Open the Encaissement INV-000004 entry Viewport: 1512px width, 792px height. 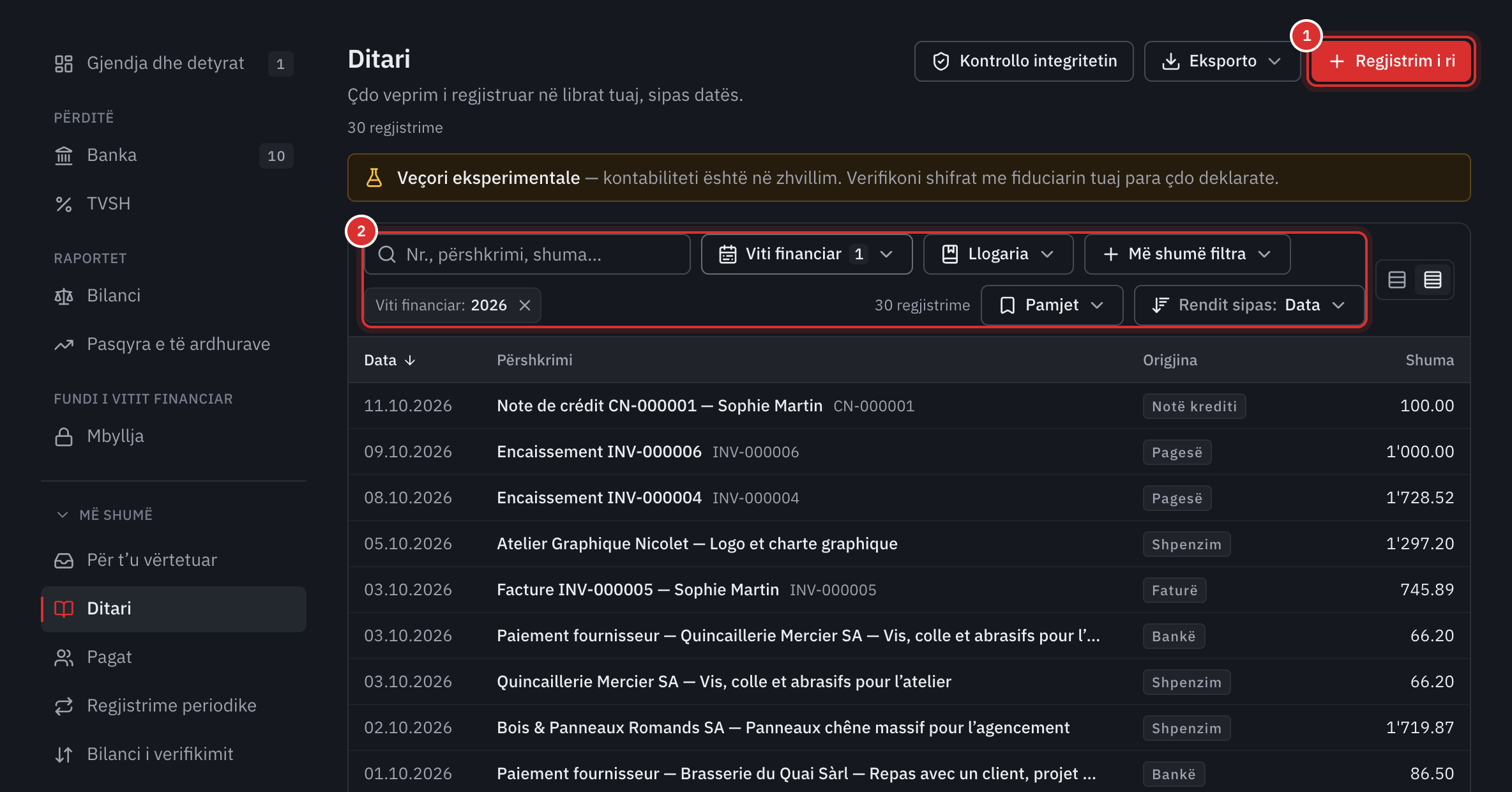click(x=909, y=498)
